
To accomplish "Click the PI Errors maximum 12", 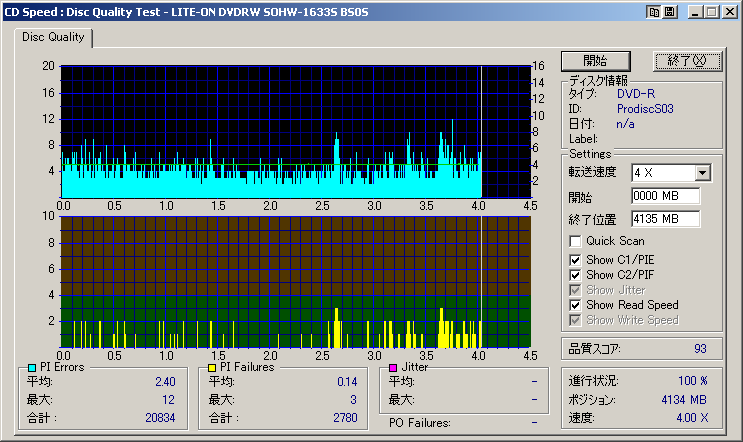I will point(169,400).
